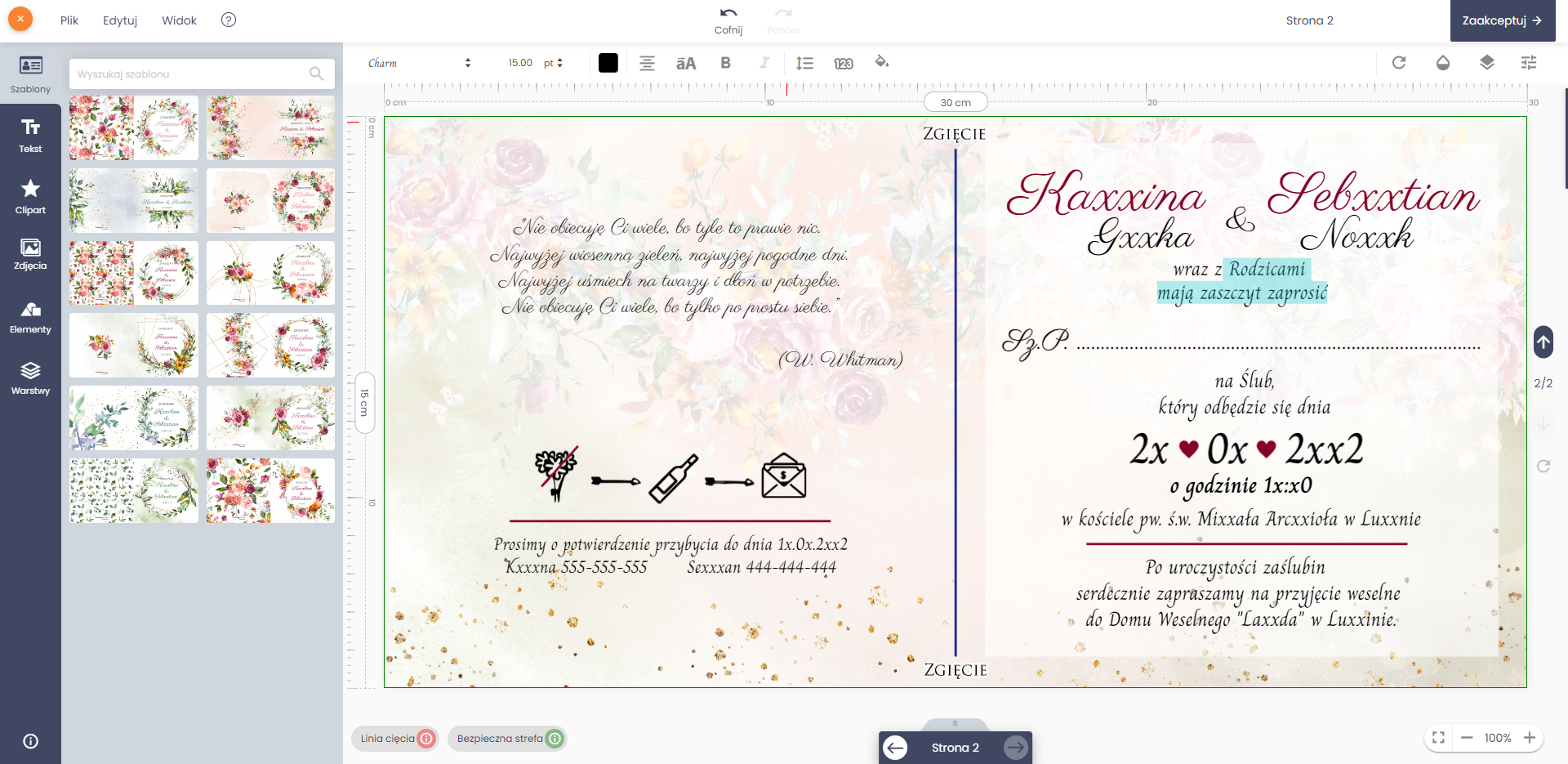Viewport: 1568px width, 764px height.
Task: Select the green leaves pattern template at bottom-left
Action: click(x=134, y=490)
